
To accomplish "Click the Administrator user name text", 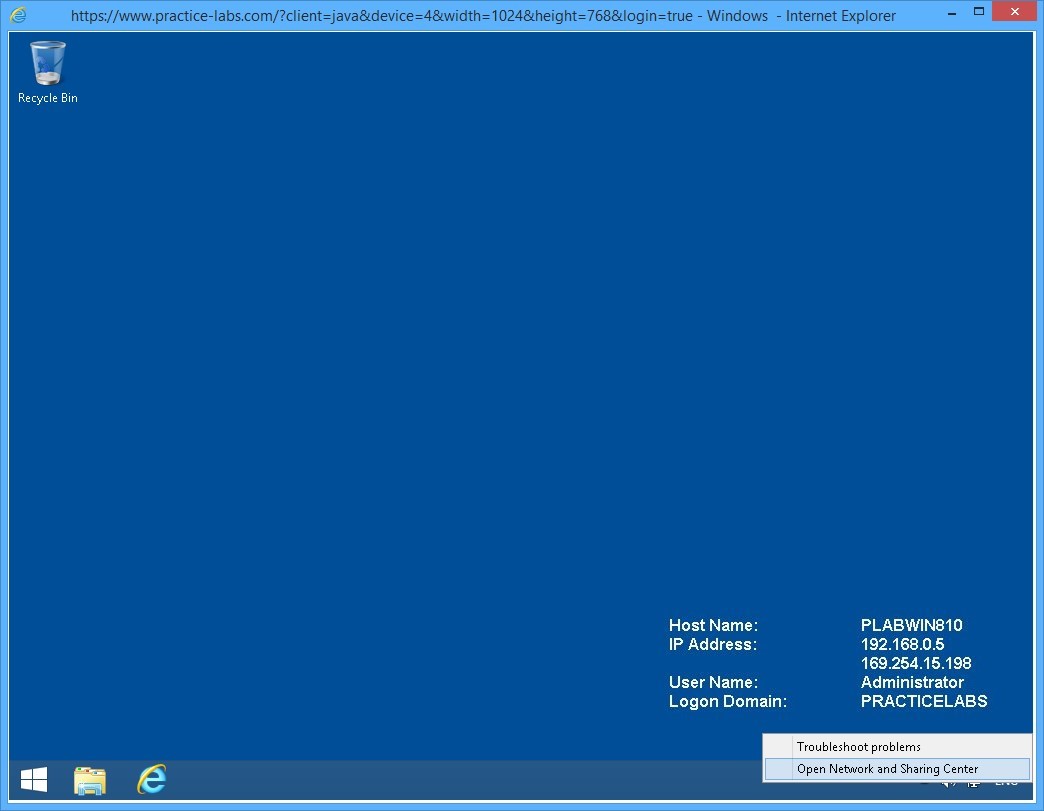I will (x=912, y=683).
